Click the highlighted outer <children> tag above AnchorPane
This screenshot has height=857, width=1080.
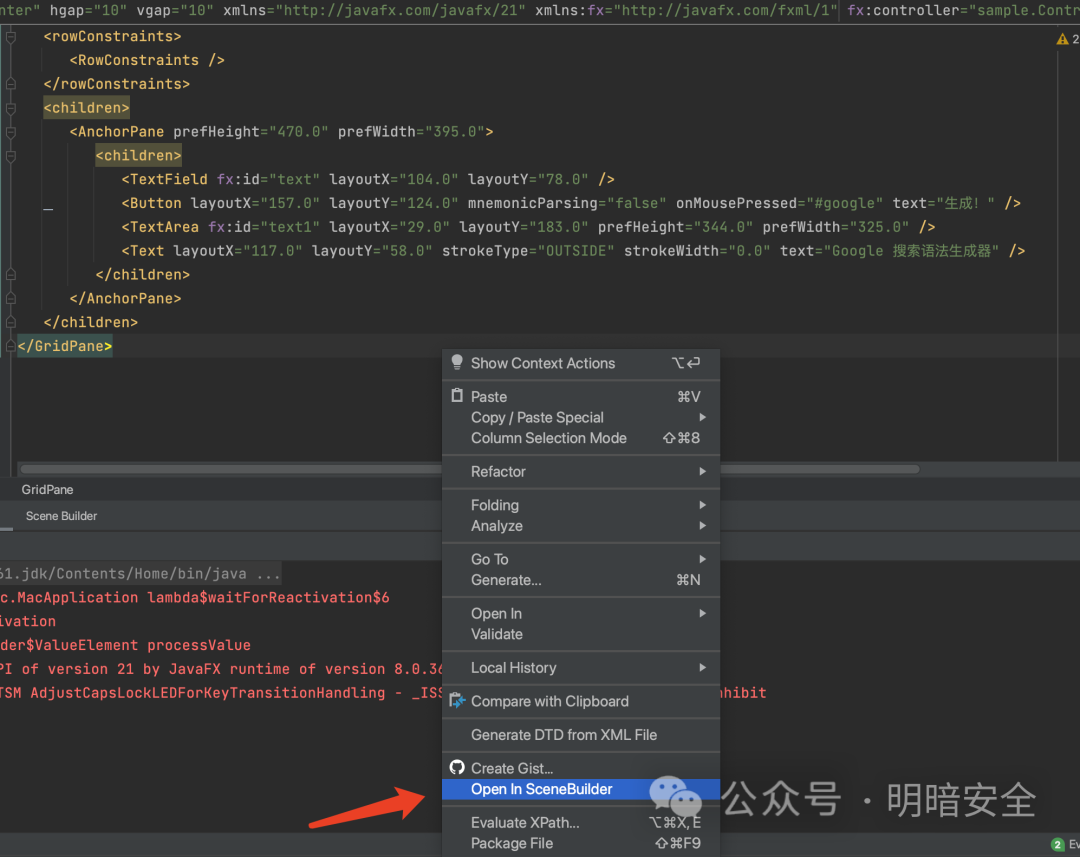click(86, 107)
